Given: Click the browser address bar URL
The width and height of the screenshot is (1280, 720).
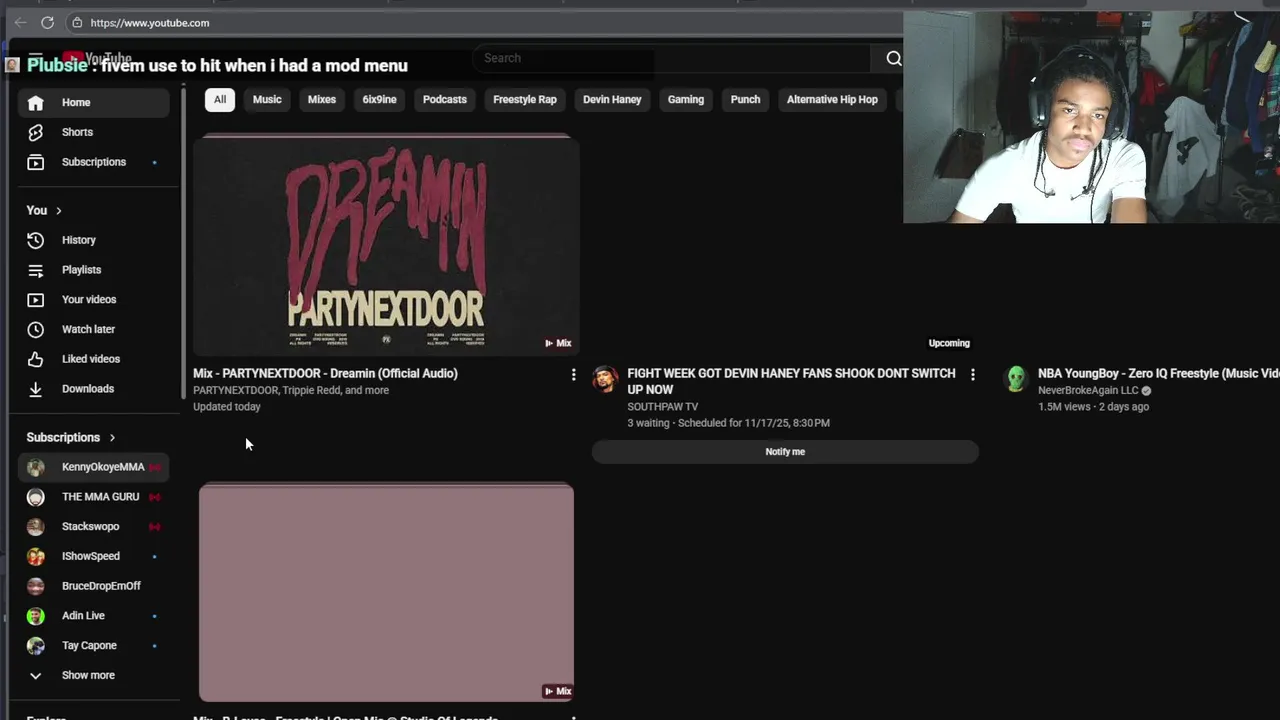Looking at the screenshot, I should tap(150, 22).
